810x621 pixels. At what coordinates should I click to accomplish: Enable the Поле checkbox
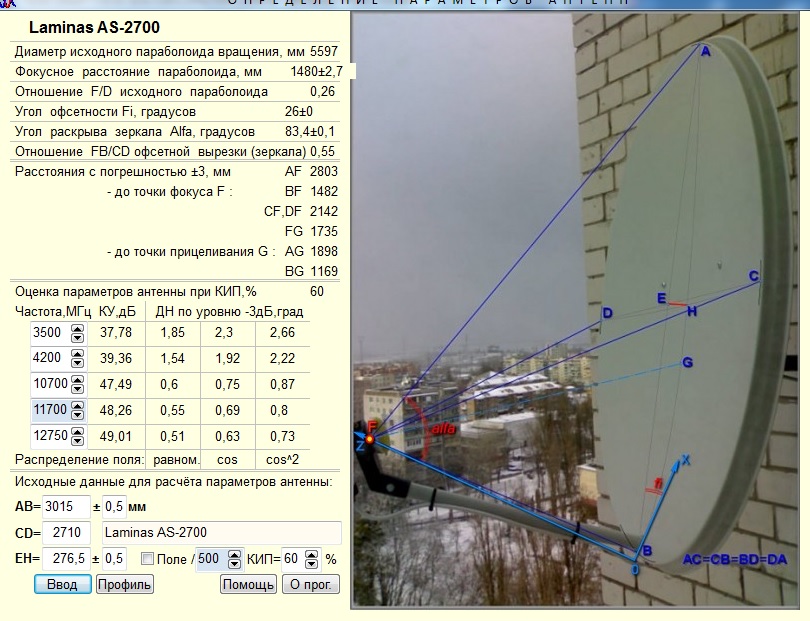[x=147, y=559]
